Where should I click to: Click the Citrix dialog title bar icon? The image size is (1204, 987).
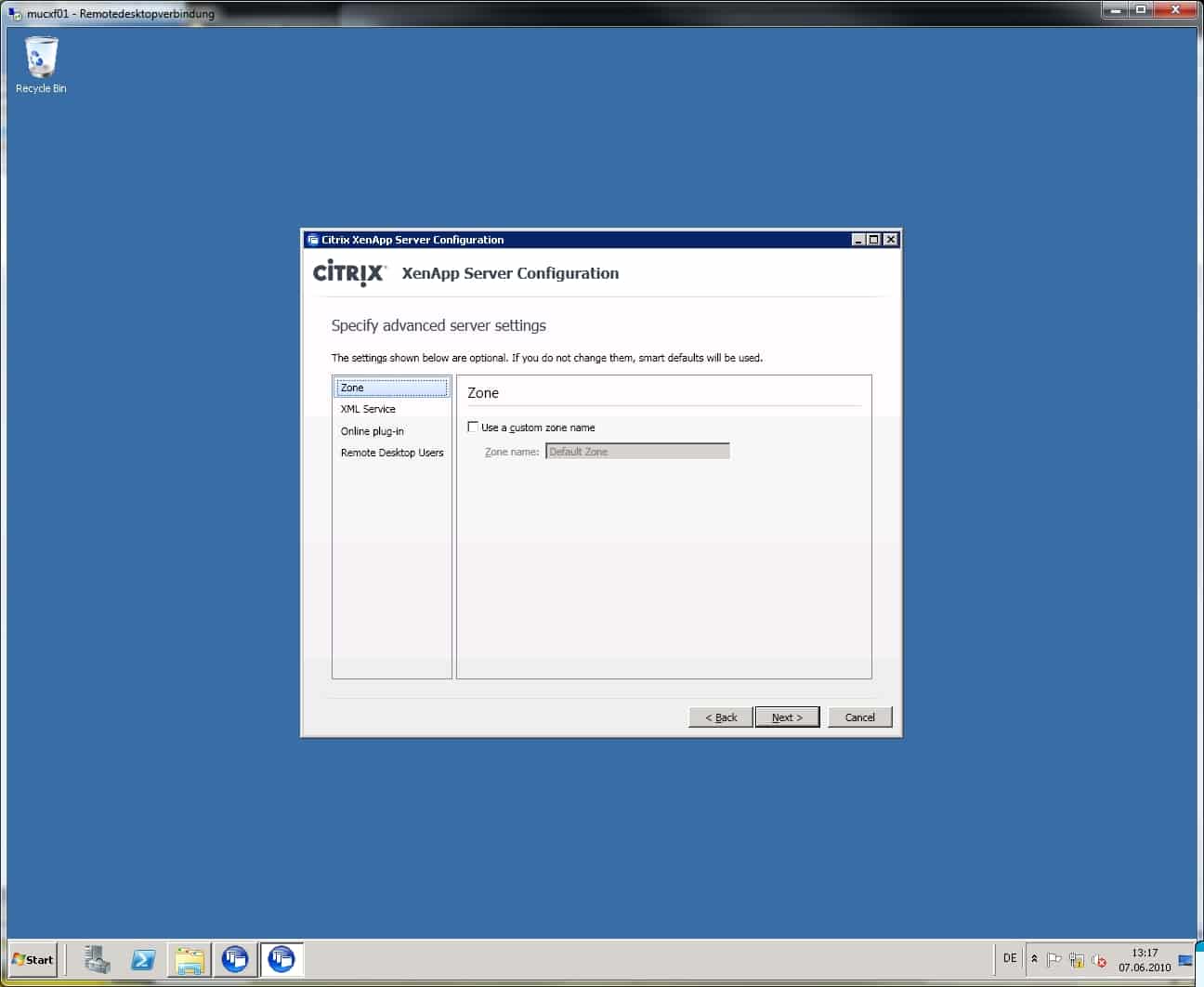coord(313,240)
